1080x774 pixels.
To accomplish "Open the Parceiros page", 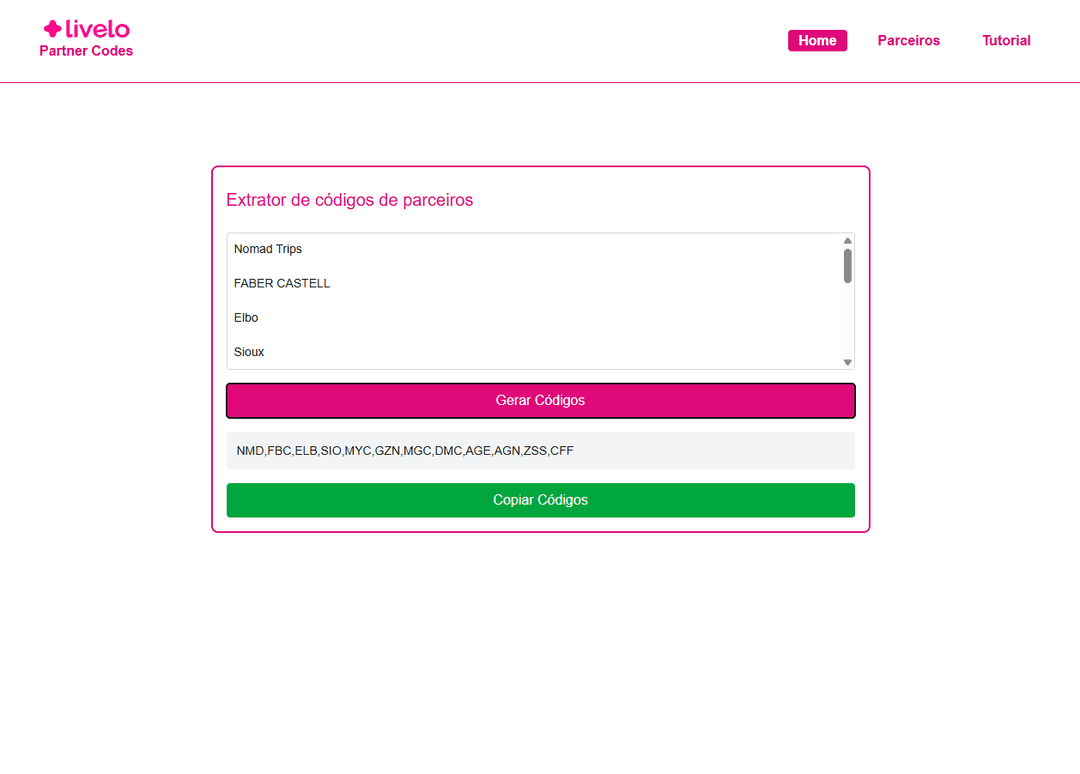I will (908, 40).
